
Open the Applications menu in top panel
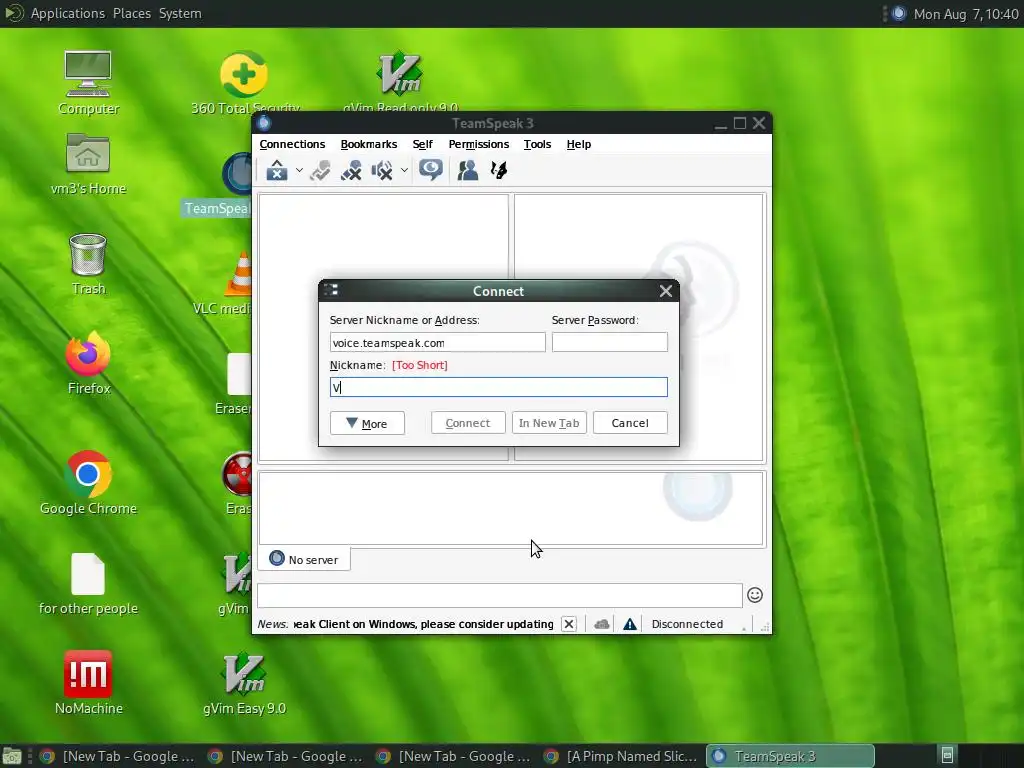(67, 13)
